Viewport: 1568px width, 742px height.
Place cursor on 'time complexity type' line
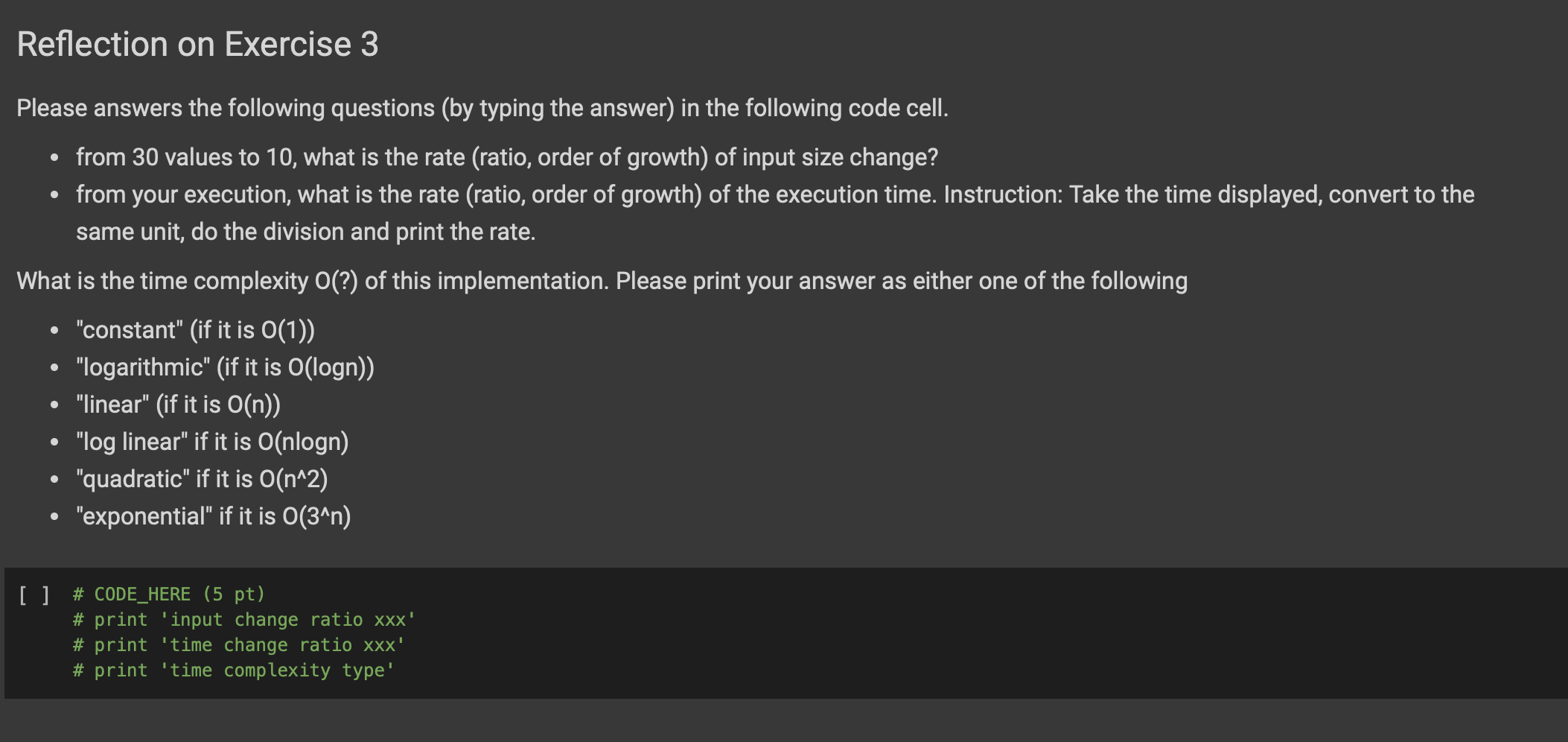[x=234, y=670]
